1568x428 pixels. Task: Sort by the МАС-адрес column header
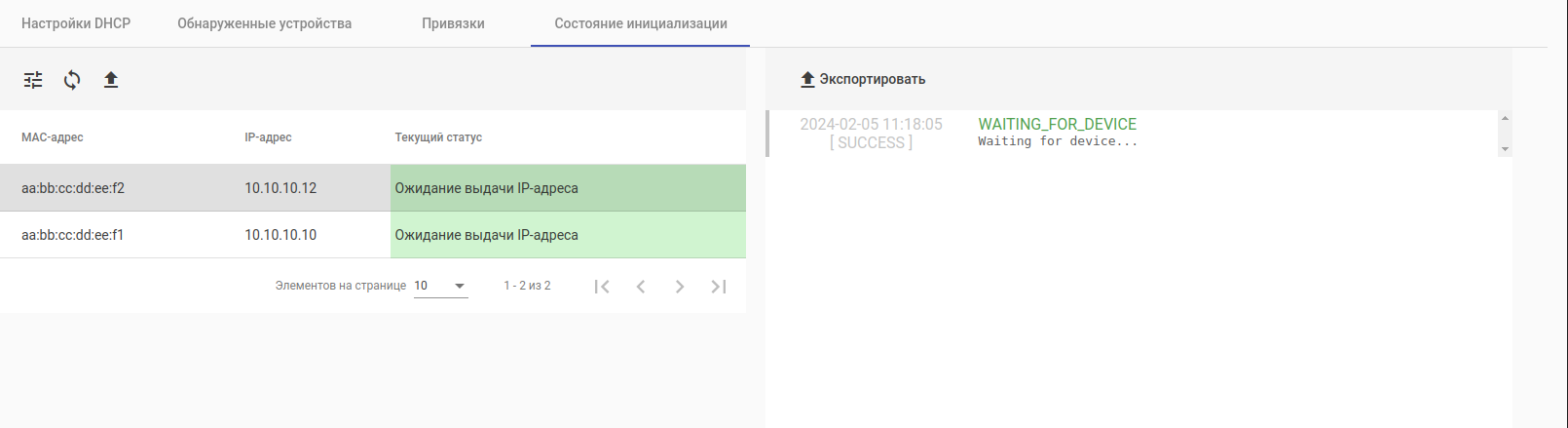(x=53, y=137)
